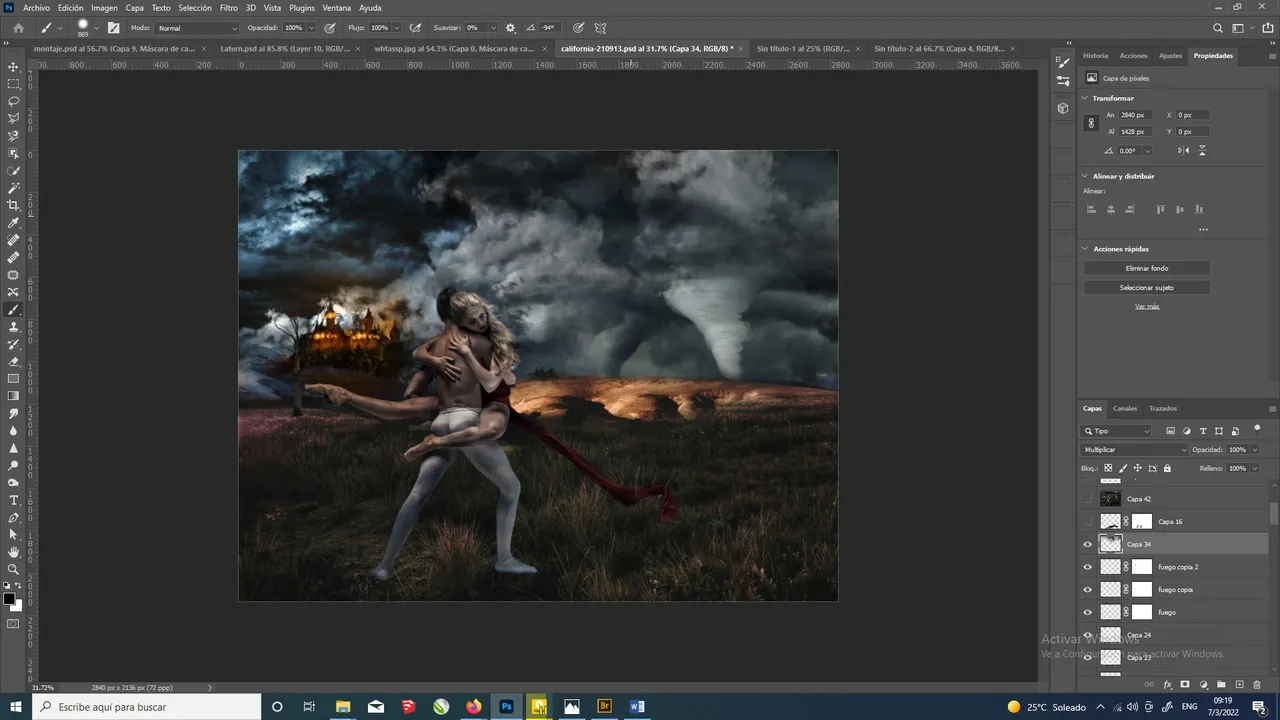1280x720 pixels.
Task: Show layer Capa 42
Action: [x=1088, y=498]
